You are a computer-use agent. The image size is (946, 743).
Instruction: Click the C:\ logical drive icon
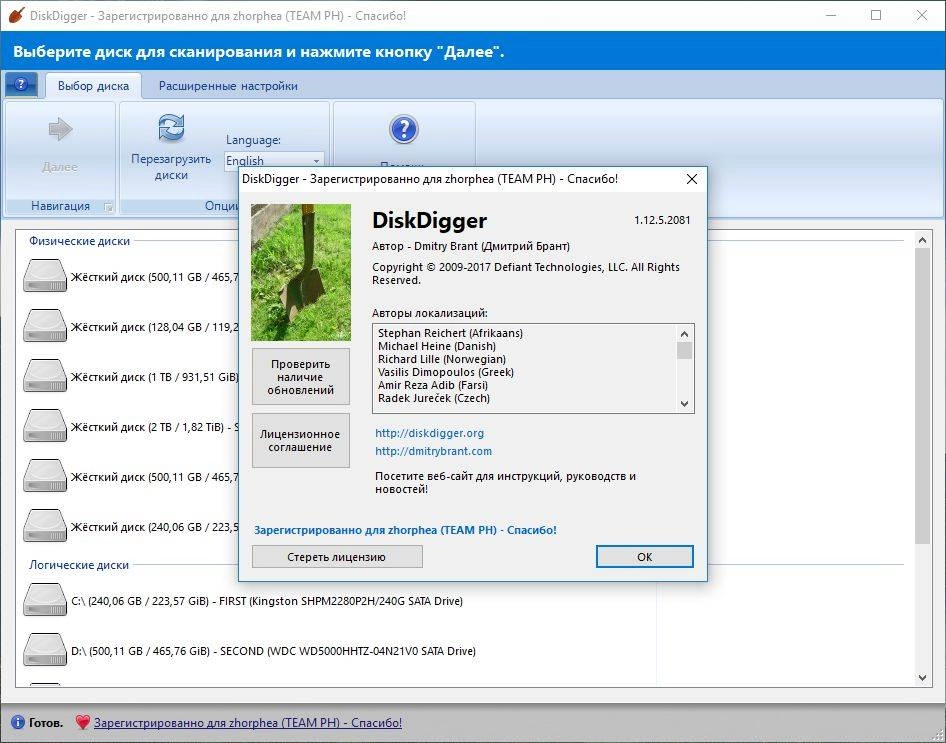coord(45,601)
